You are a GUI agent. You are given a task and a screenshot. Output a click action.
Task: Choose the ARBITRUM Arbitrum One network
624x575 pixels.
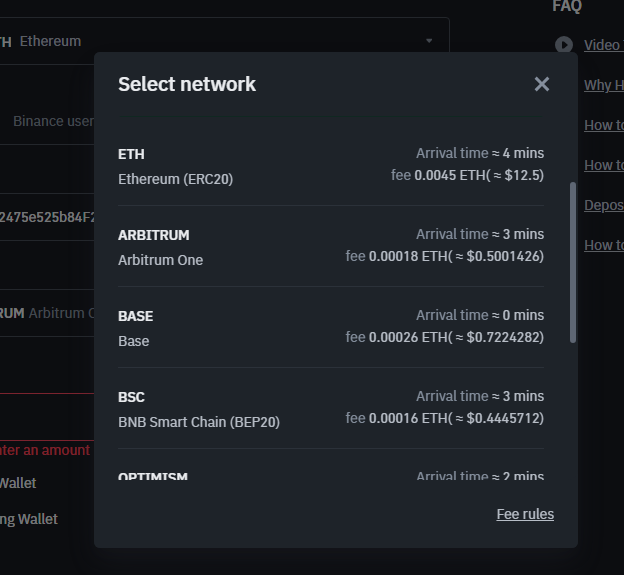pos(331,247)
